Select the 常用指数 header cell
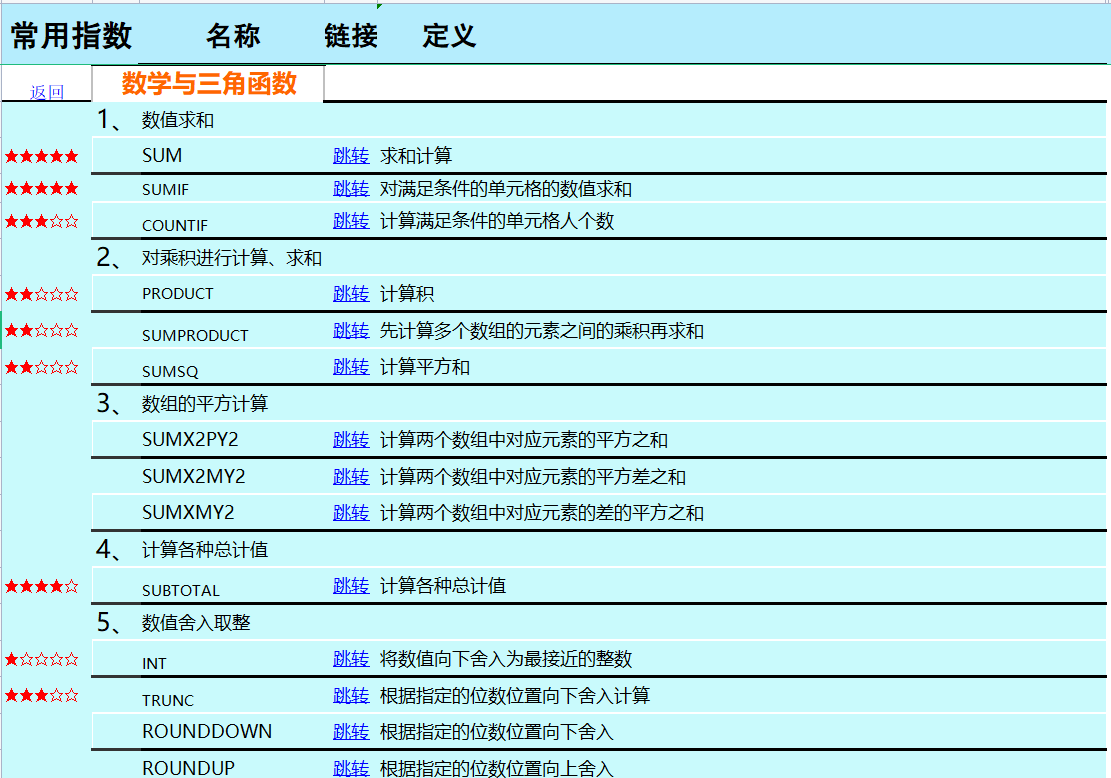This screenshot has width=1111, height=778. 71,35
